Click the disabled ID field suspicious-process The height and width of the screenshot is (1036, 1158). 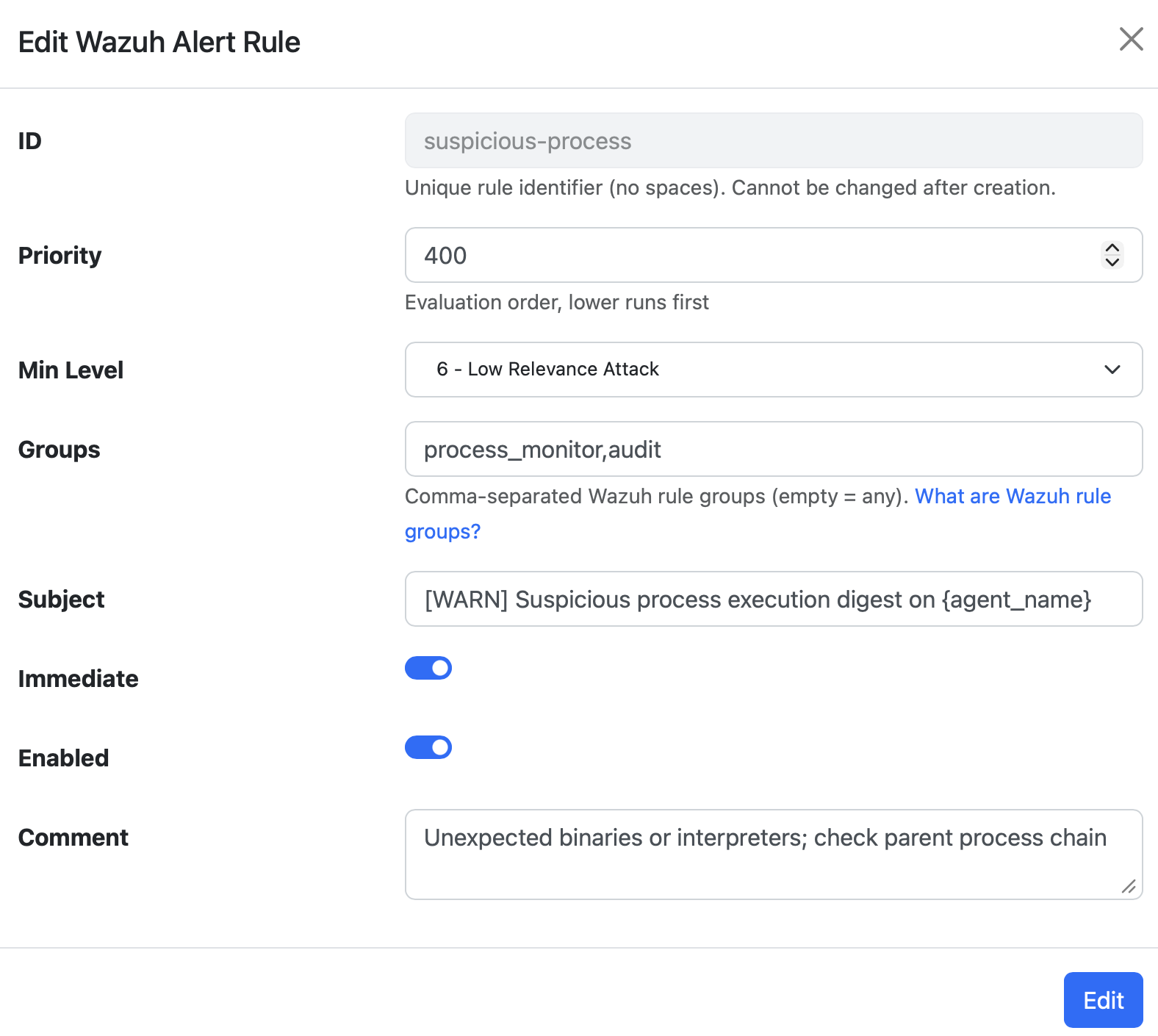[774, 140]
